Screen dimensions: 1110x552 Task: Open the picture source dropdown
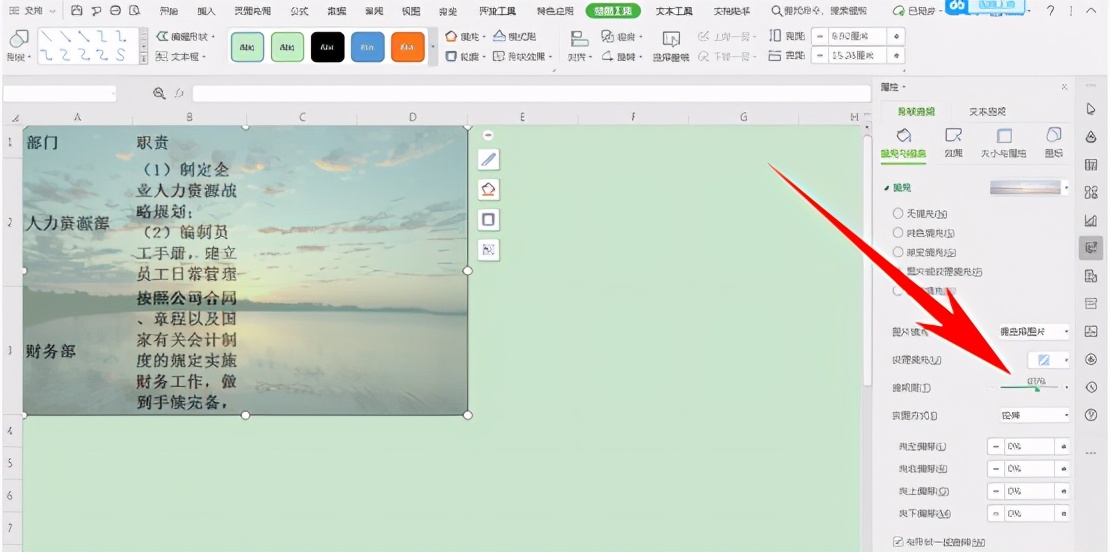pos(1034,331)
